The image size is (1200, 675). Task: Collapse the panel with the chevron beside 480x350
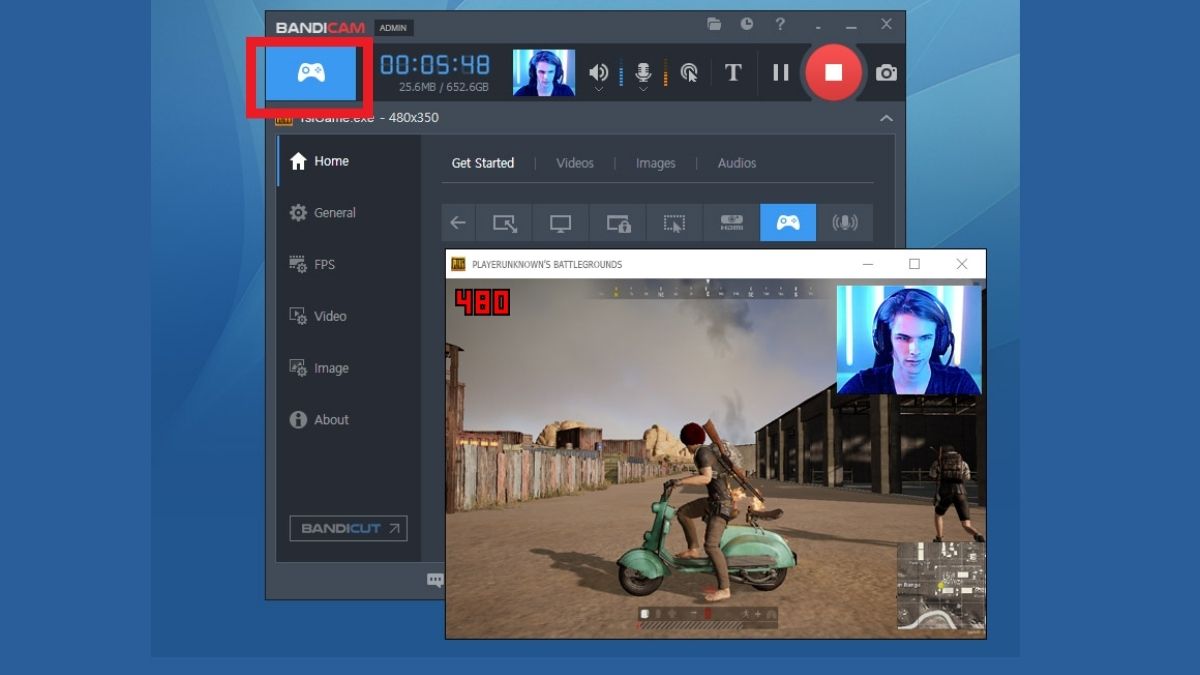[x=886, y=118]
